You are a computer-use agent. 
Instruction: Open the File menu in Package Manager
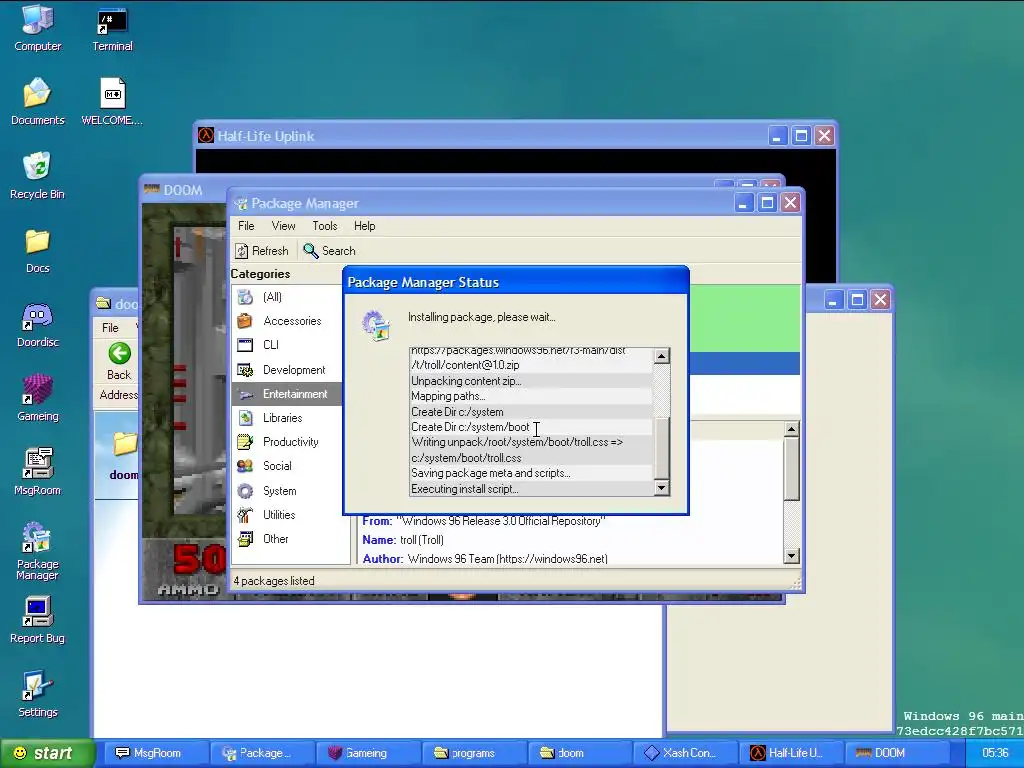pyautogui.click(x=246, y=226)
